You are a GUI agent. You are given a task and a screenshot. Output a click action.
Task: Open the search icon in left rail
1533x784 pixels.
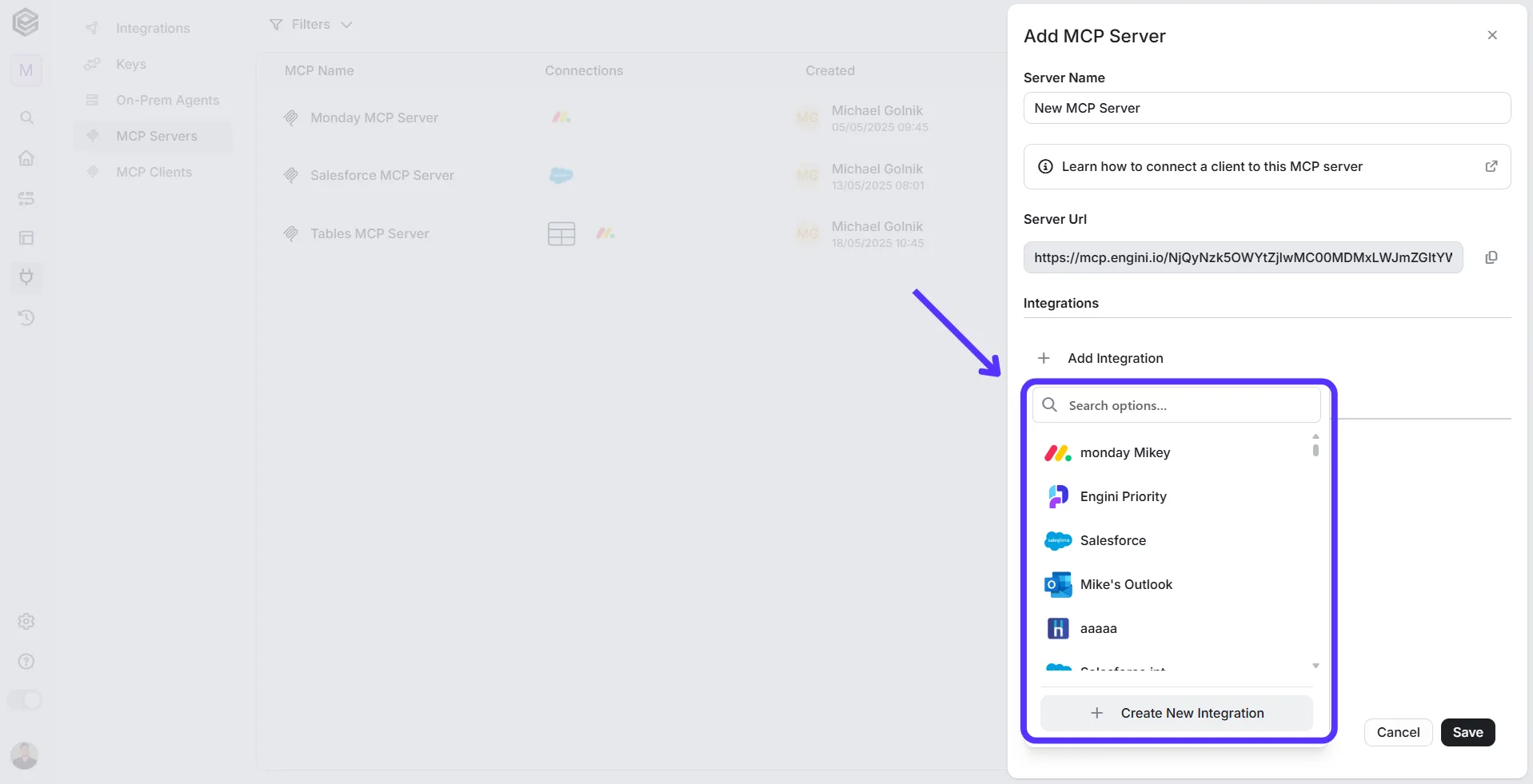[26, 117]
